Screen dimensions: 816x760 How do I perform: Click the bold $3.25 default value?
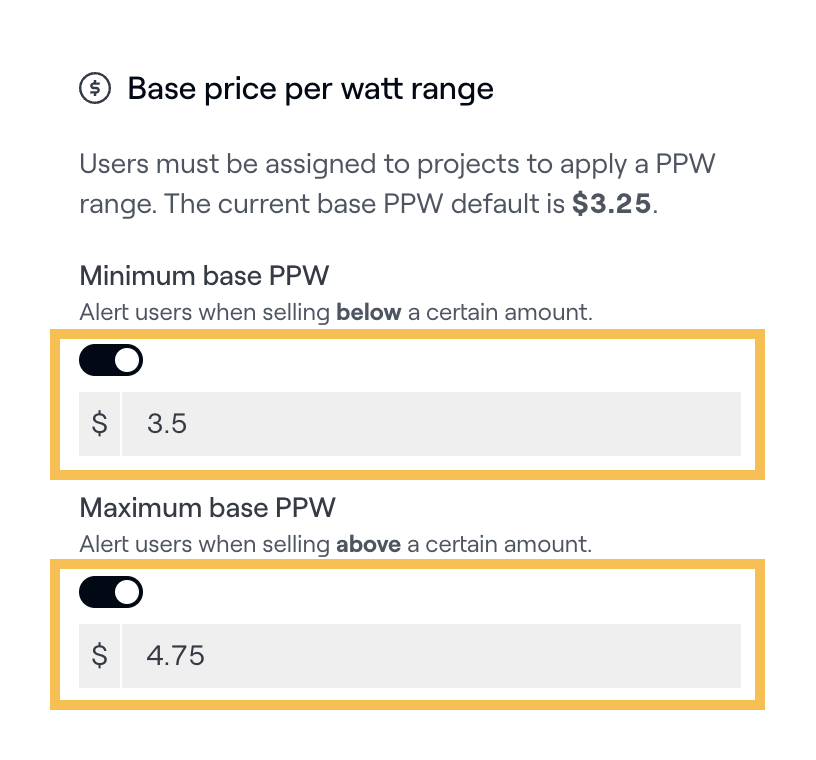[x=611, y=204]
